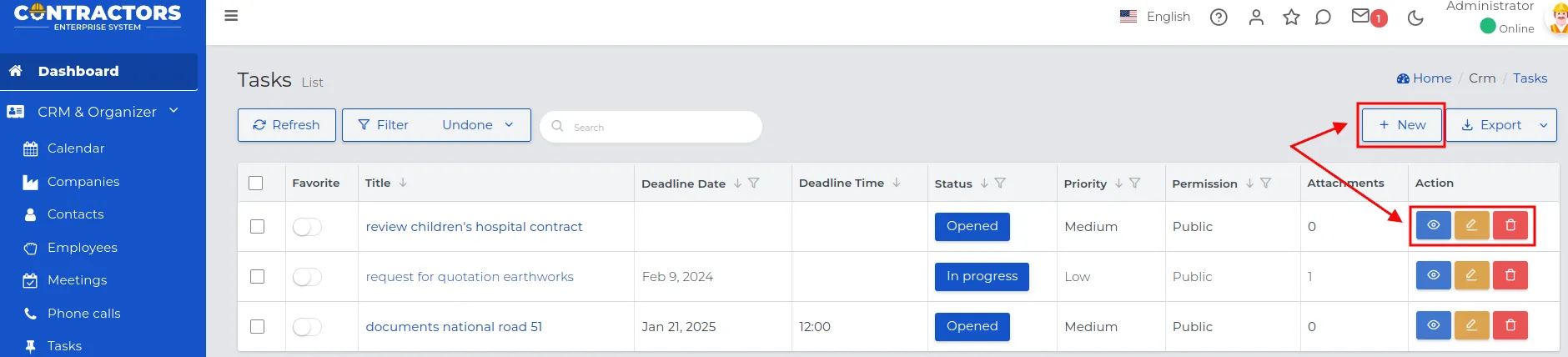Go to Calendar in the sidebar
The width and height of the screenshot is (1568, 357).
click(x=76, y=148)
